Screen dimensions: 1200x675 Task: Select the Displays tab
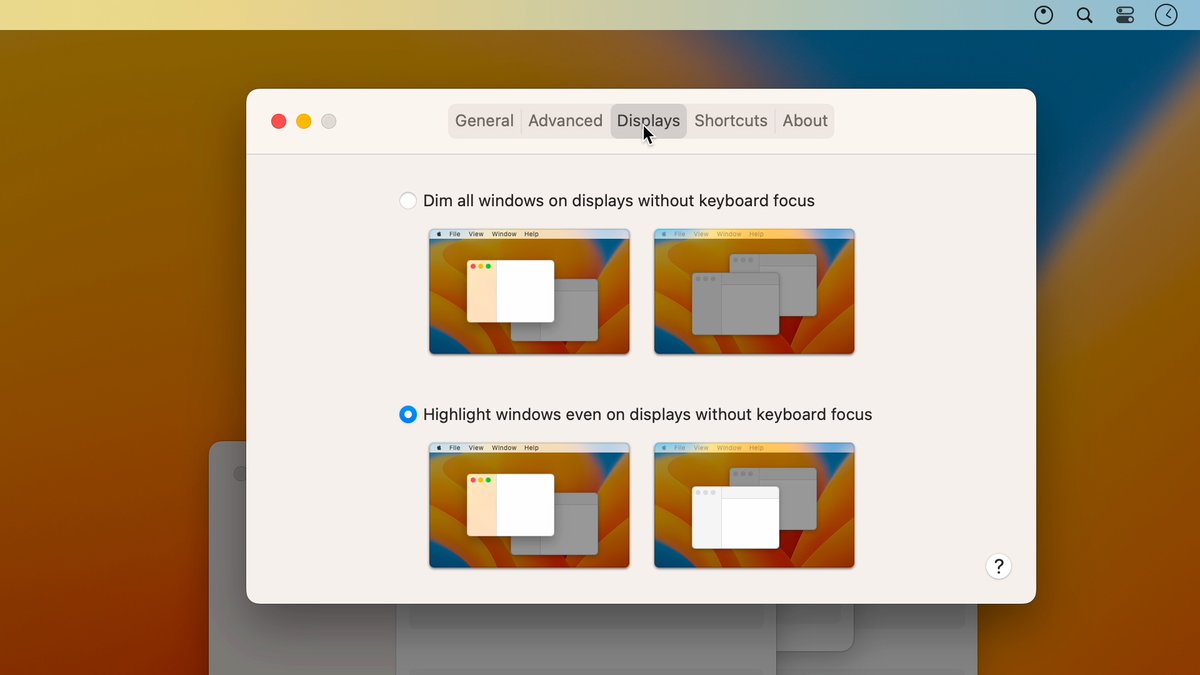tap(648, 121)
